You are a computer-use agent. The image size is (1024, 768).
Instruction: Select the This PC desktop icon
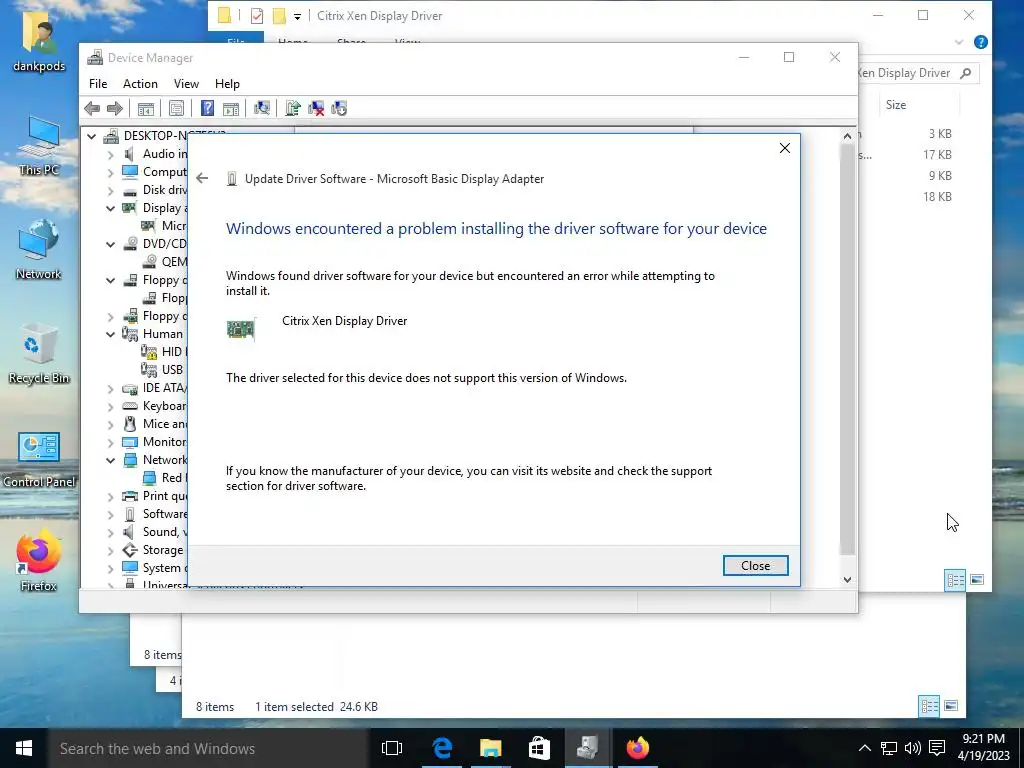click(x=39, y=146)
